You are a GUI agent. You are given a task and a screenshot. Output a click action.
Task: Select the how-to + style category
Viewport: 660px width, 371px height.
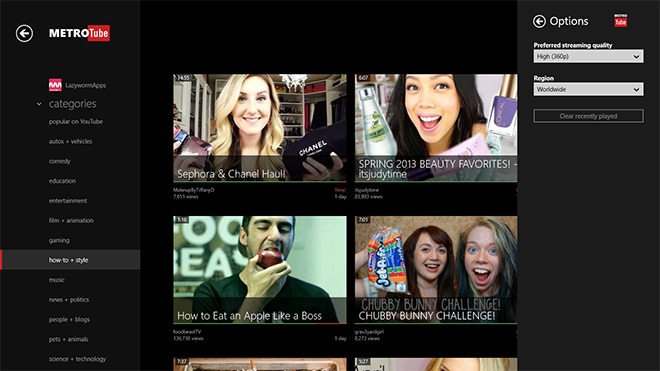[70, 260]
